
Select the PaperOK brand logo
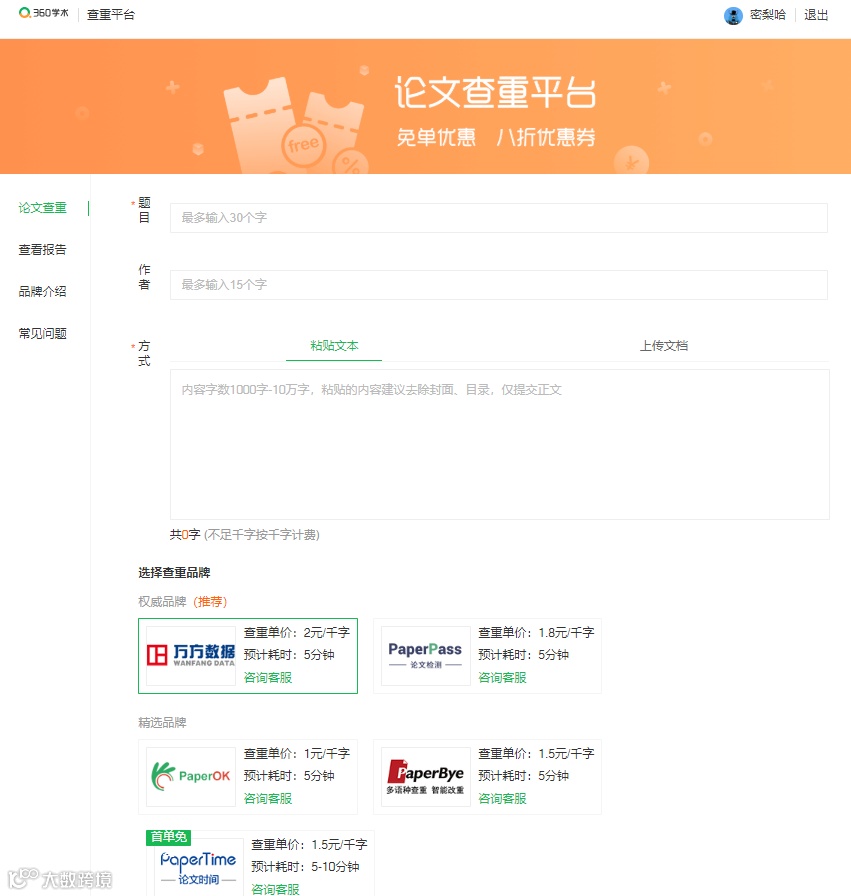point(191,777)
